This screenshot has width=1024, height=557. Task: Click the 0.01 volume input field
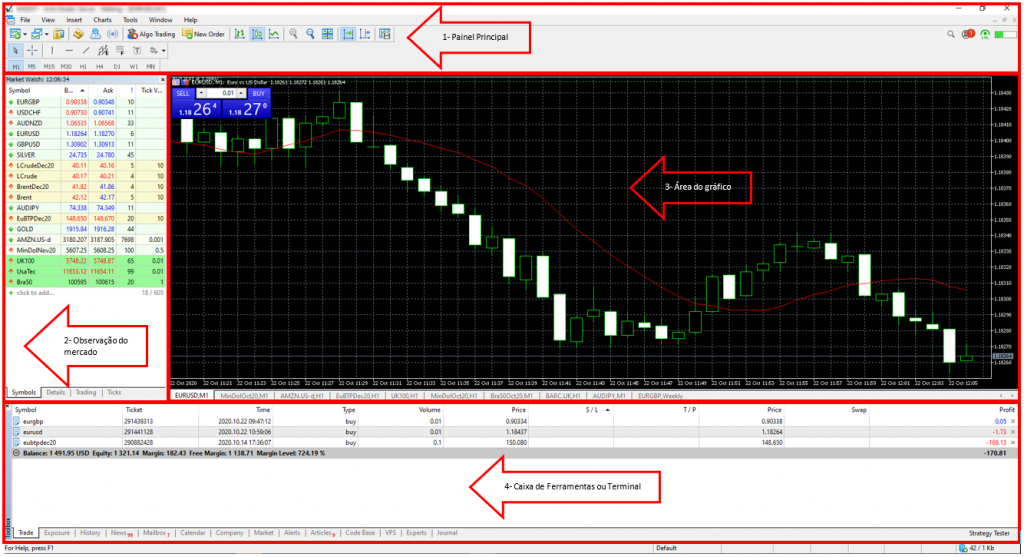click(221, 93)
